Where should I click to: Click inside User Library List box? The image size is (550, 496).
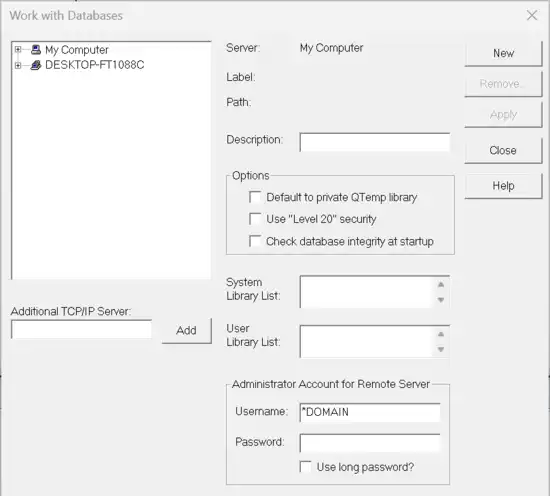pos(367,341)
